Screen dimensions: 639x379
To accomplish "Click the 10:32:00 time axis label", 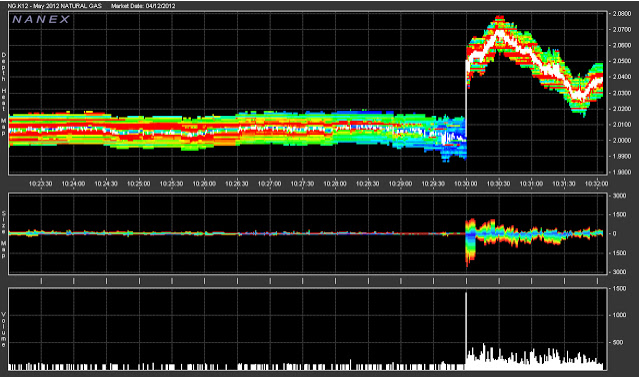I will (597, 184).
